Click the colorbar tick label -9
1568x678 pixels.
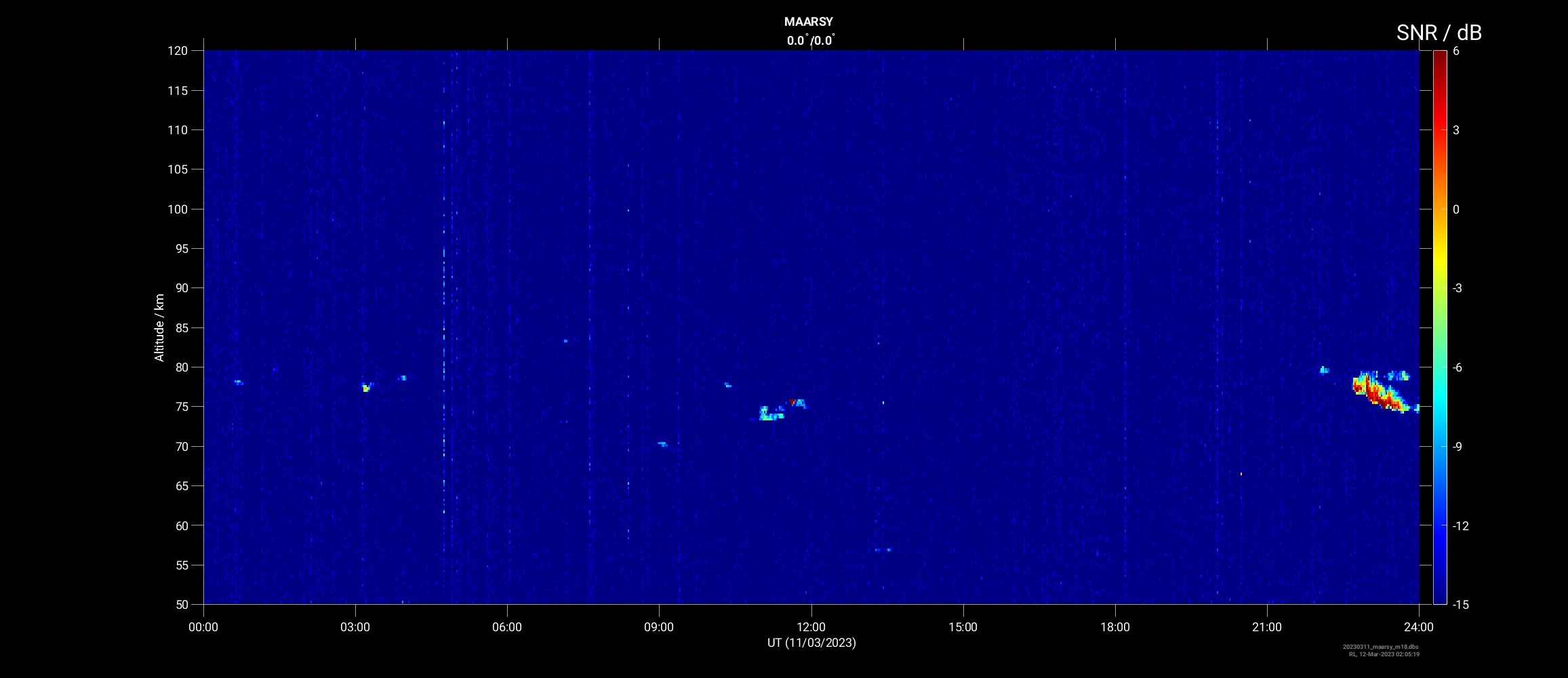click(1458, 446)
